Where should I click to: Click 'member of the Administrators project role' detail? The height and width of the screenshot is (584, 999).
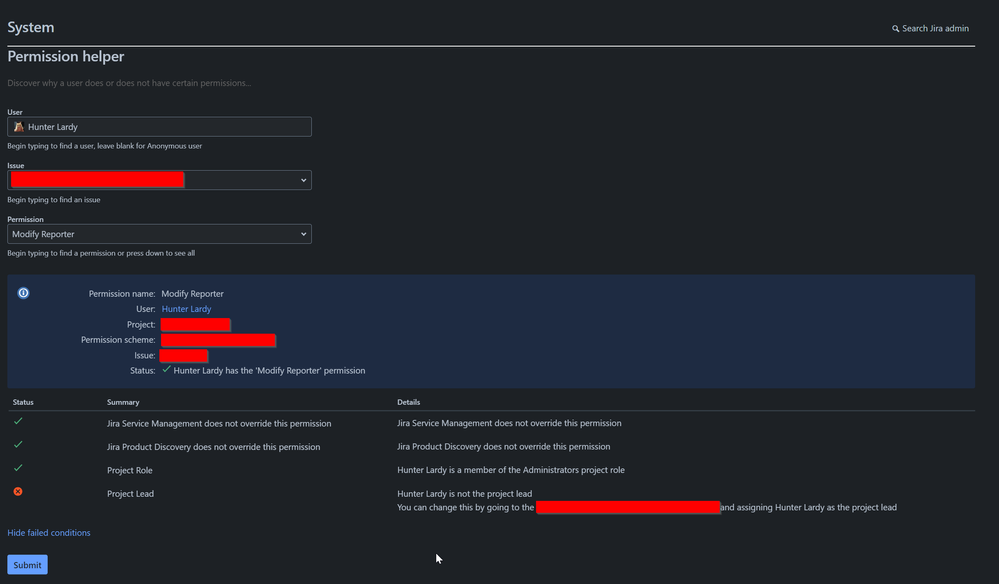coord(511,470)
